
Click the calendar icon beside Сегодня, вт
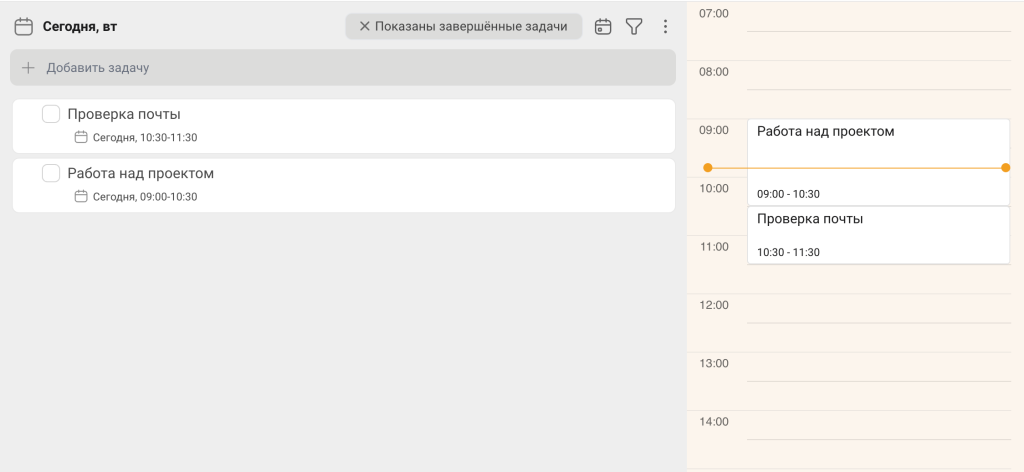pyautogui.click(x=24, y=27)
